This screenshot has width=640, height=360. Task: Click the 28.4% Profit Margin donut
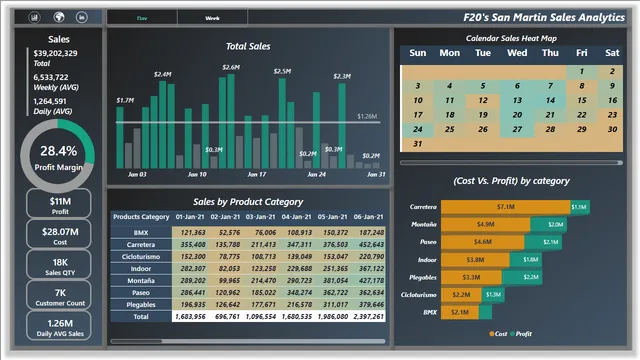[58, 156]
